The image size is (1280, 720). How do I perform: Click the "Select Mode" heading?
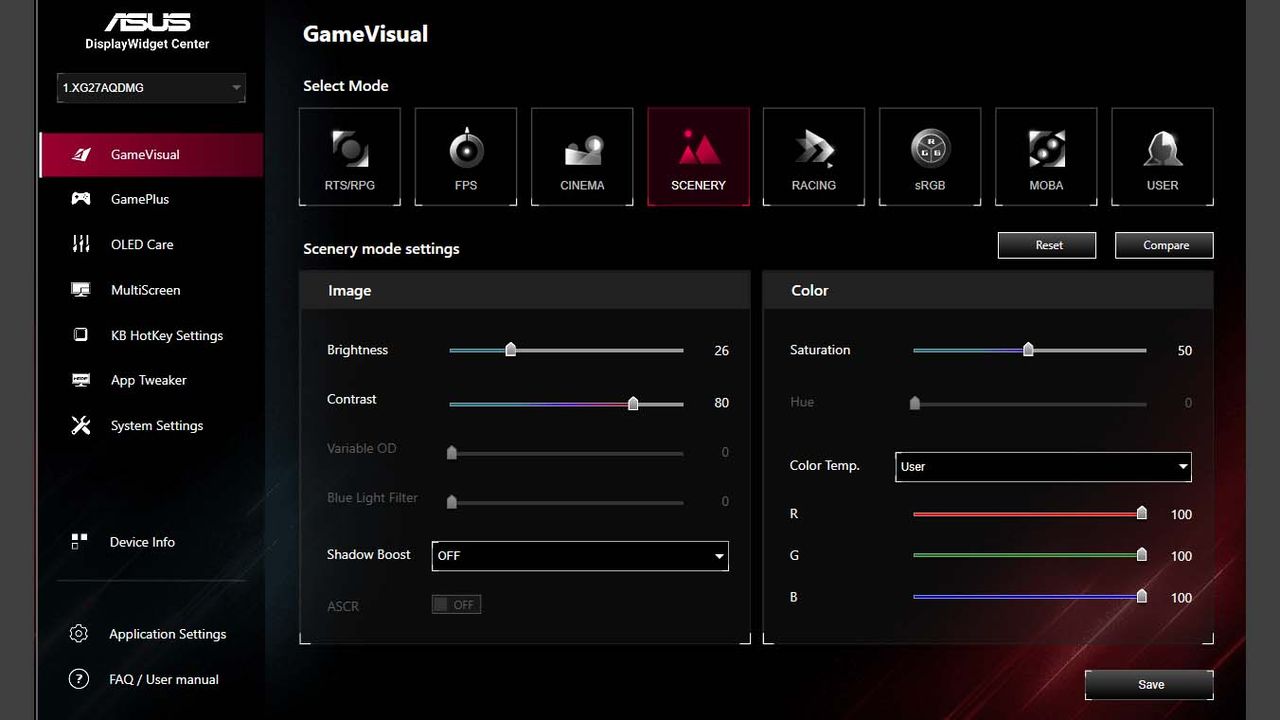pyautogui.click(x=346, y=86)
